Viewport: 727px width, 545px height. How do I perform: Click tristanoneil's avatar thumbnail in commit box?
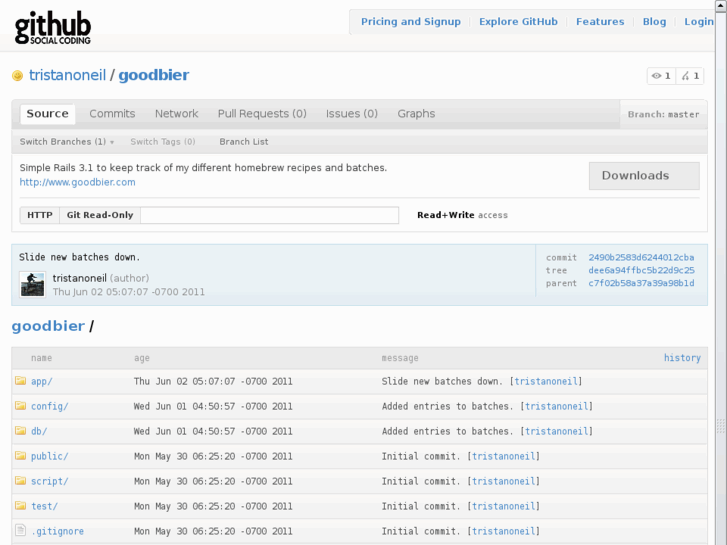32,284
